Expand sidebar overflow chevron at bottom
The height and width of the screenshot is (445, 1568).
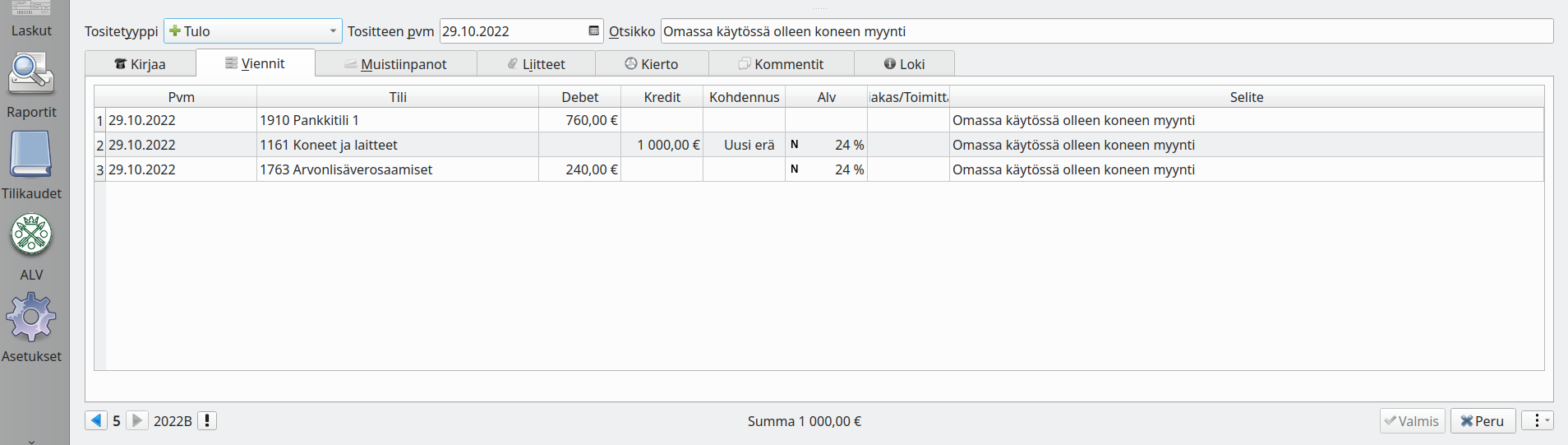click(31, 441)
